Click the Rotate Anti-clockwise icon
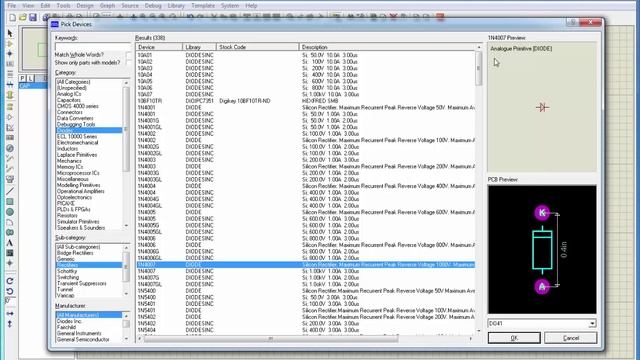640x360 pixels. [10, 291]
